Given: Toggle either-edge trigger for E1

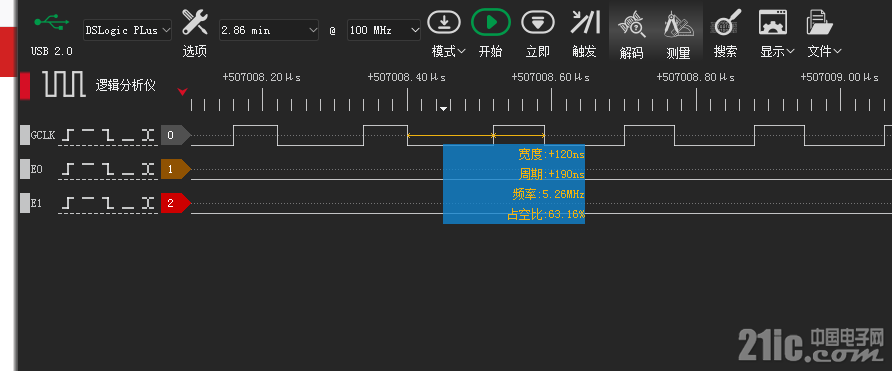Looking at the screenshot, I should 148,203.
